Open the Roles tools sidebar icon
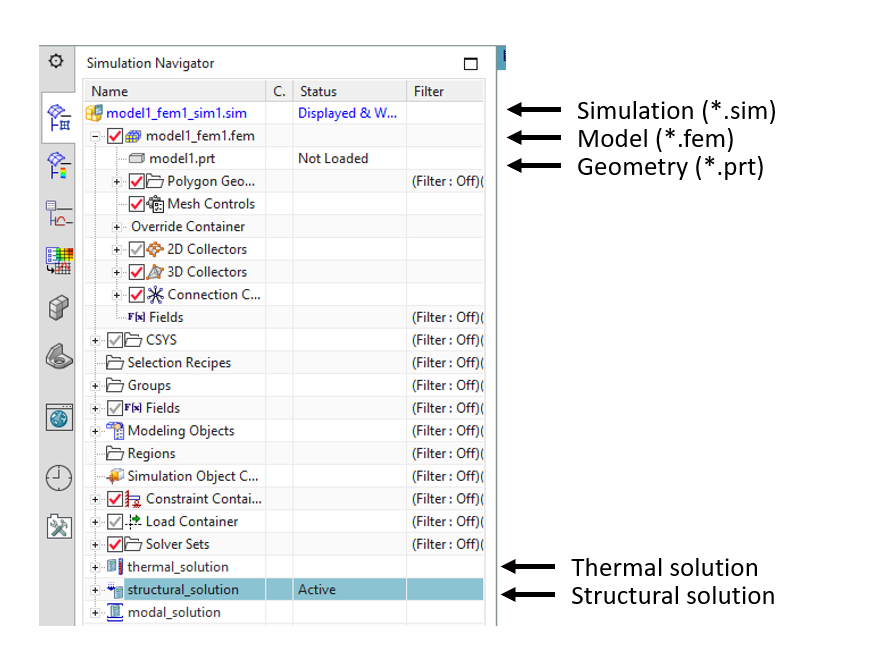878x662 pixels. [59, 526]
